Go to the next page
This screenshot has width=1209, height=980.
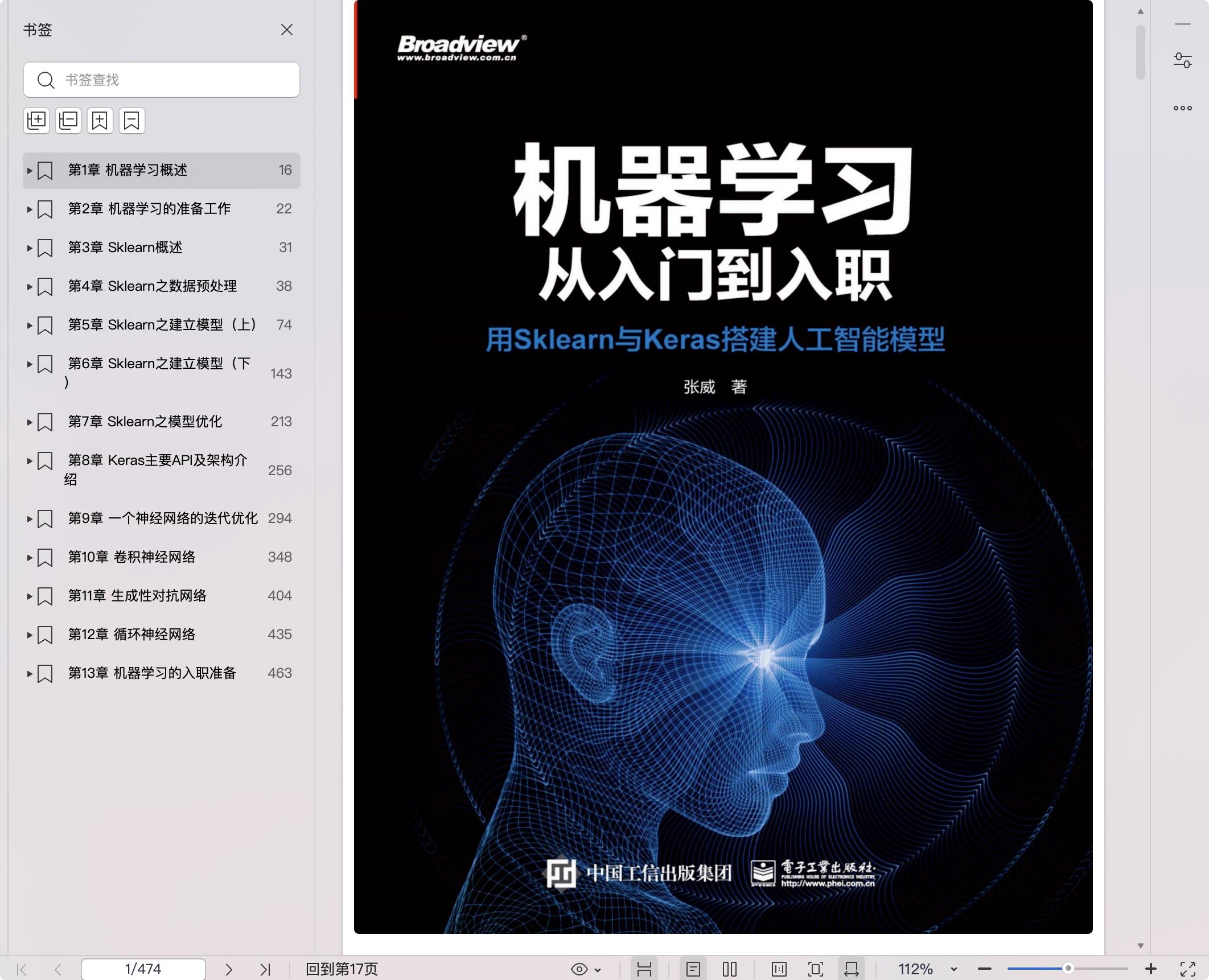click(229, 969)
